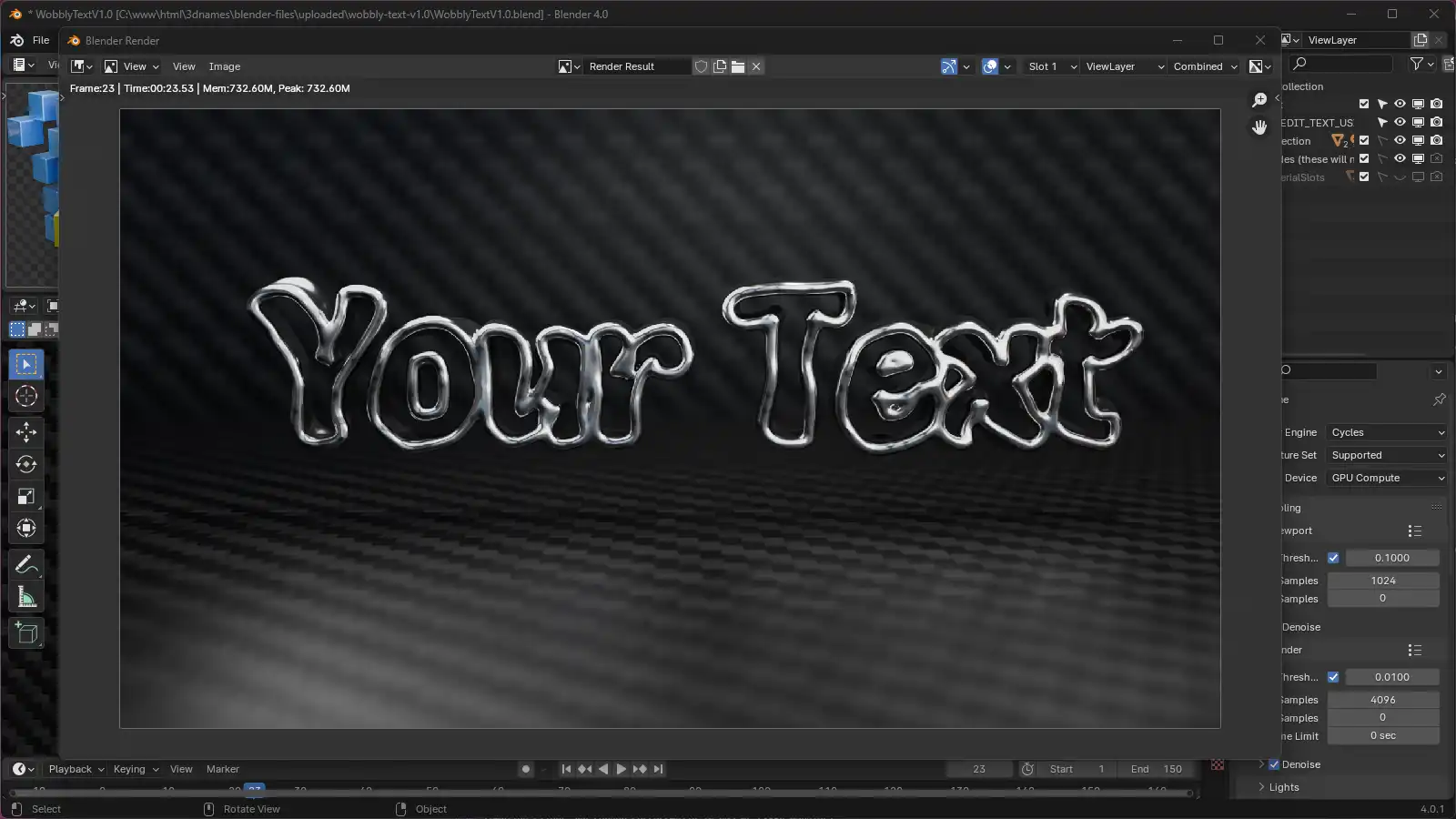Pick the Annotate pencil tool

pyautogui.click(x=26, y=565)
